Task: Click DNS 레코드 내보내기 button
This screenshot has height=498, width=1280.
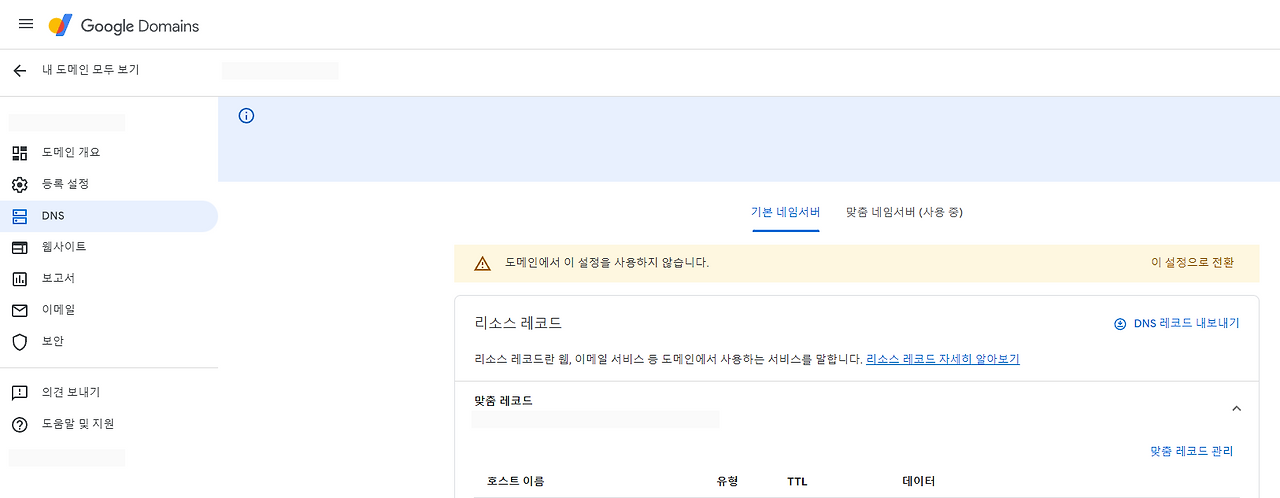Action: 1176,324
